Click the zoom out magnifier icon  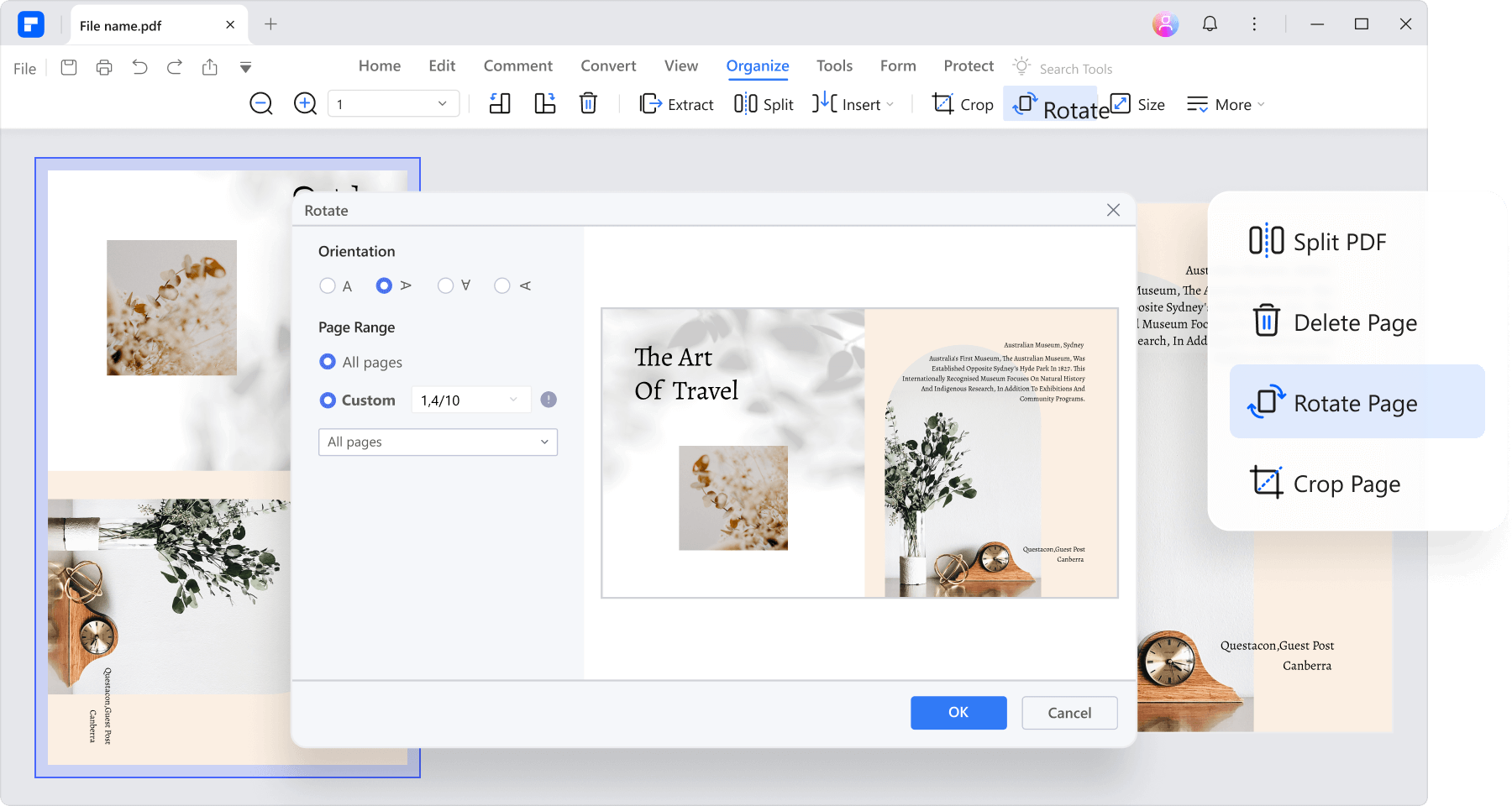(261, 104)
